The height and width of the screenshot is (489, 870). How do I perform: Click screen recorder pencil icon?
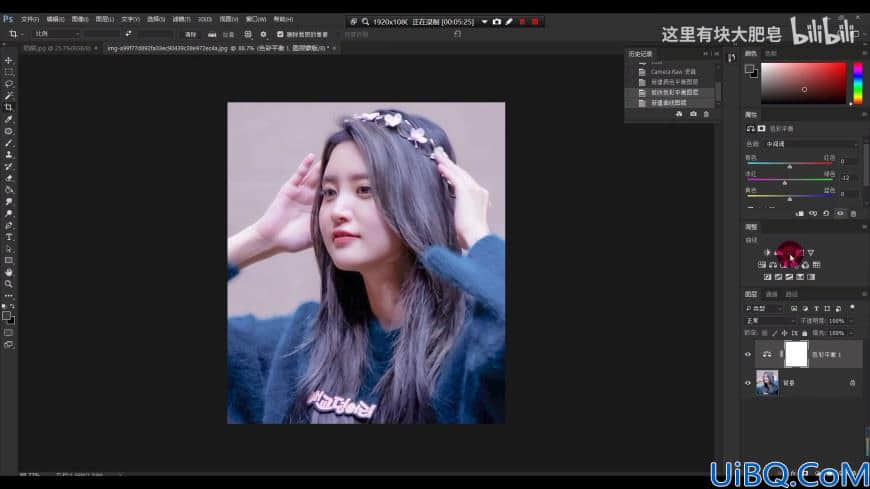509,22
